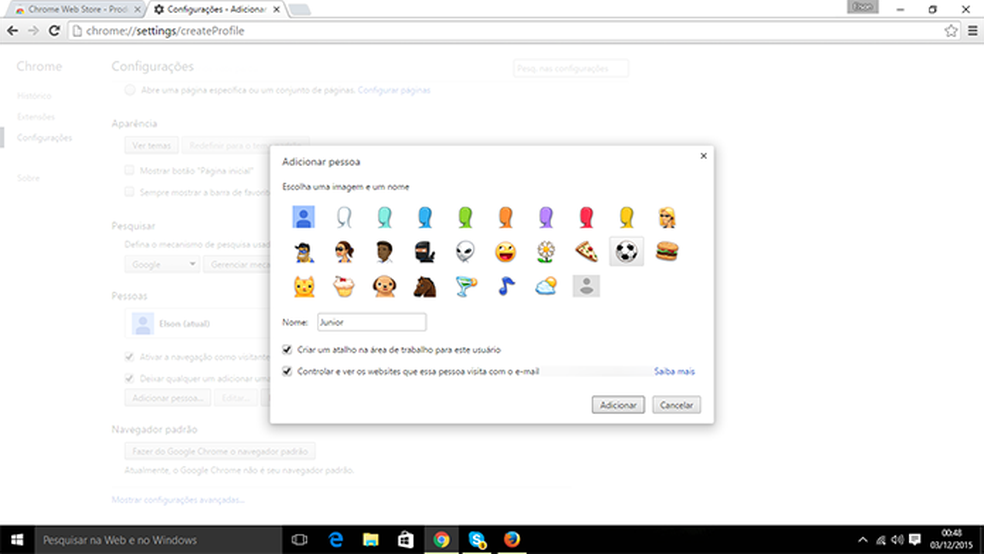Choose the dog avatar
This screenshot has height=554, width=984.
tap(384, 286)
